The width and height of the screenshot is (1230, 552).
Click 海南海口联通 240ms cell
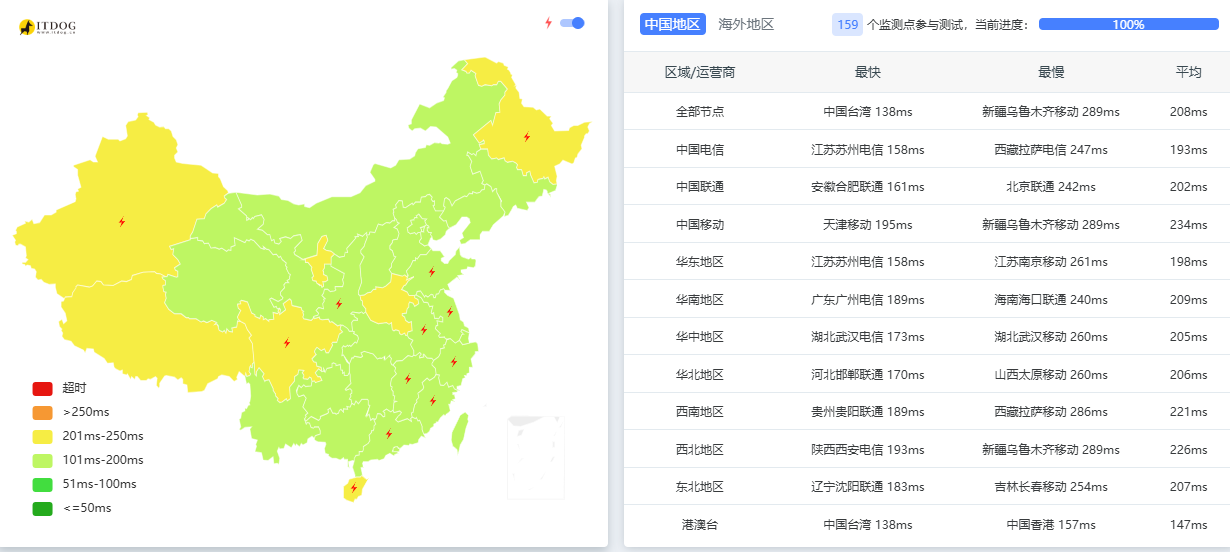(x=1051, y=299)
